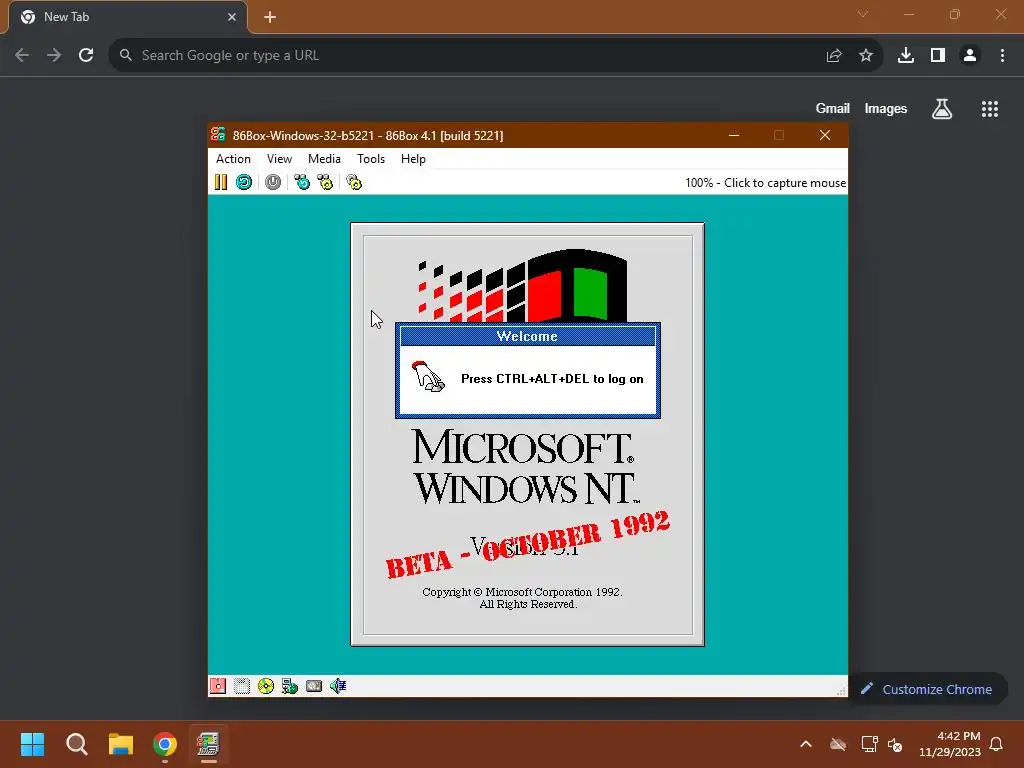Click the Welcome dialog title bar
The height and width of the screenshot is (768, 1024).
click(528, 336)
